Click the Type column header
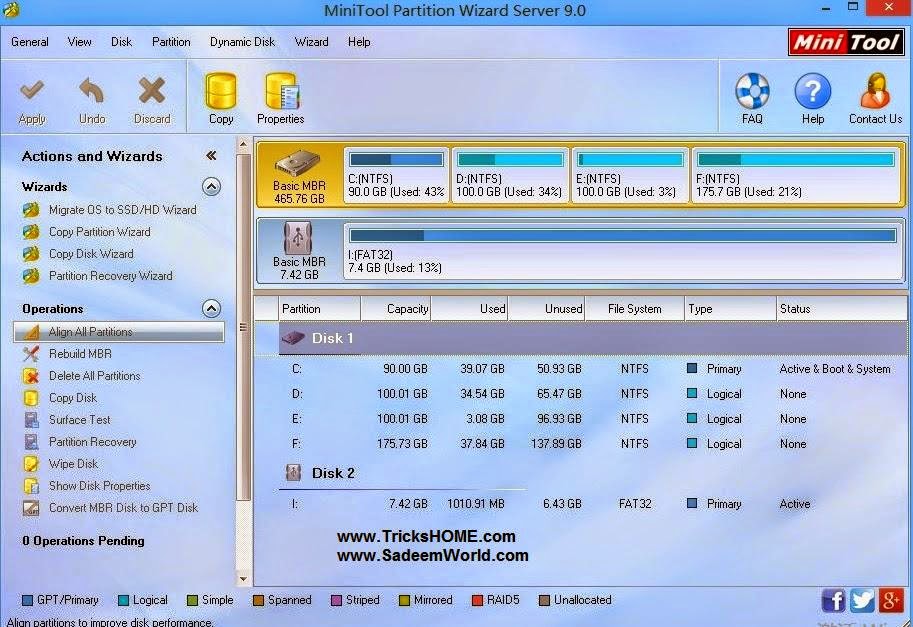Screen dimensions: 913x627 point(730,309)
